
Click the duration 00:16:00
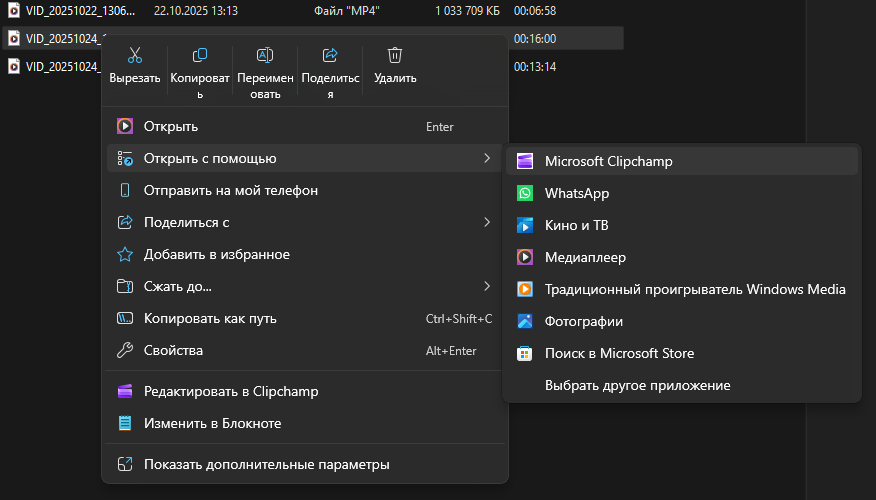[535, 39]
